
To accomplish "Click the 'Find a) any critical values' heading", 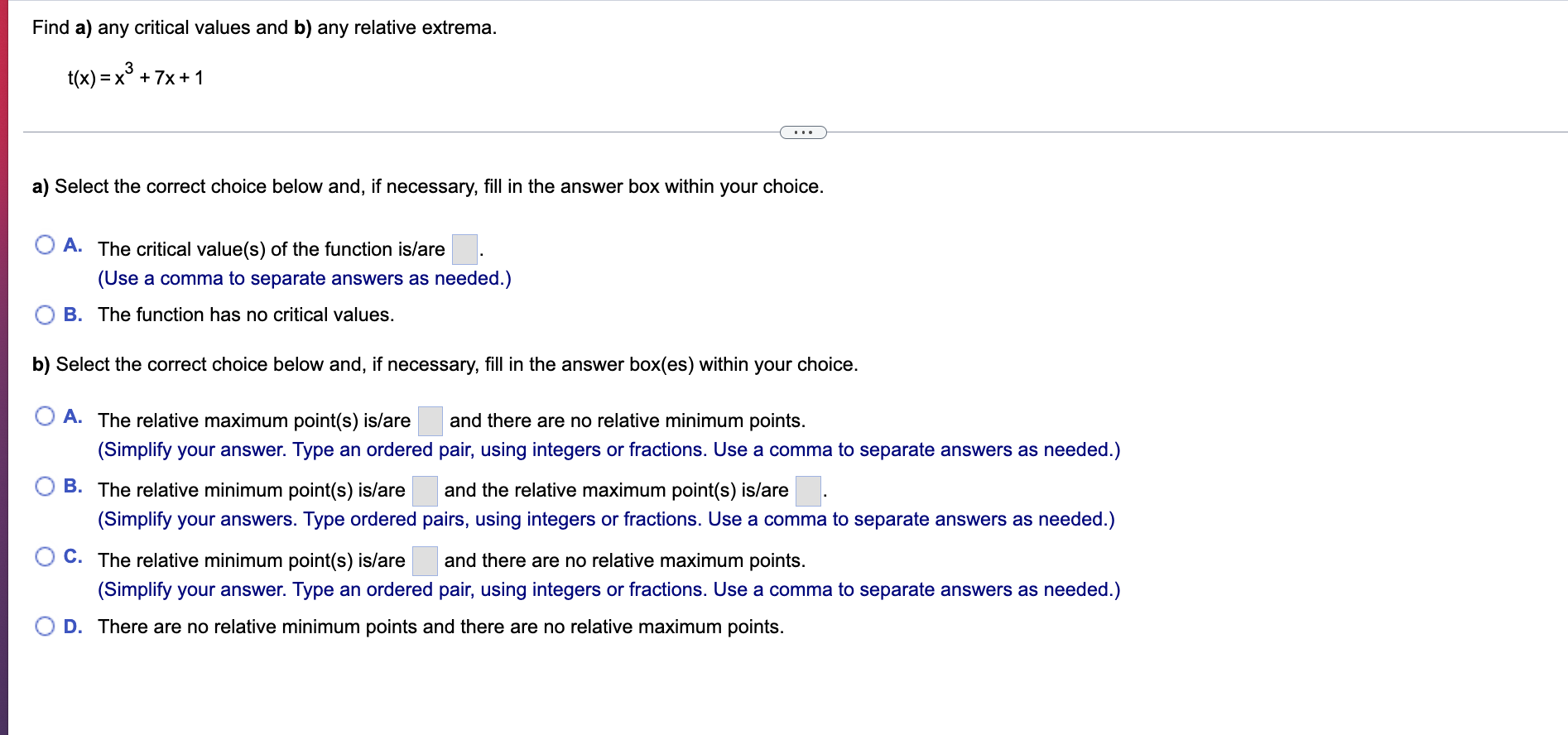I will pyautogui.click(x=265, y=27).
